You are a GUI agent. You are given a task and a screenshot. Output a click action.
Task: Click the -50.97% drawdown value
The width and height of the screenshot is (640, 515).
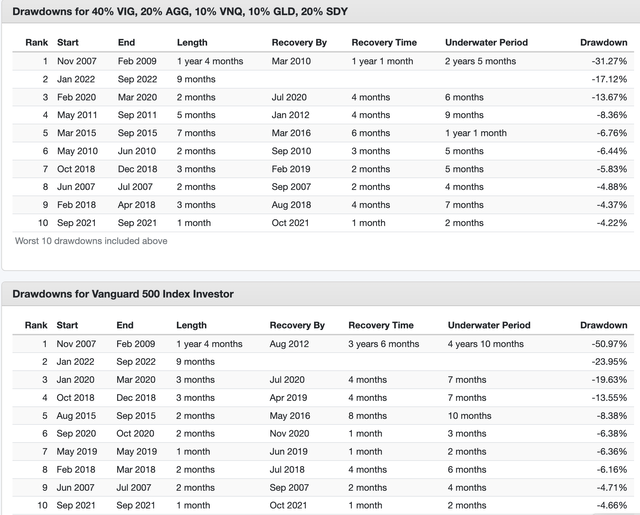[x=609, y=344]
